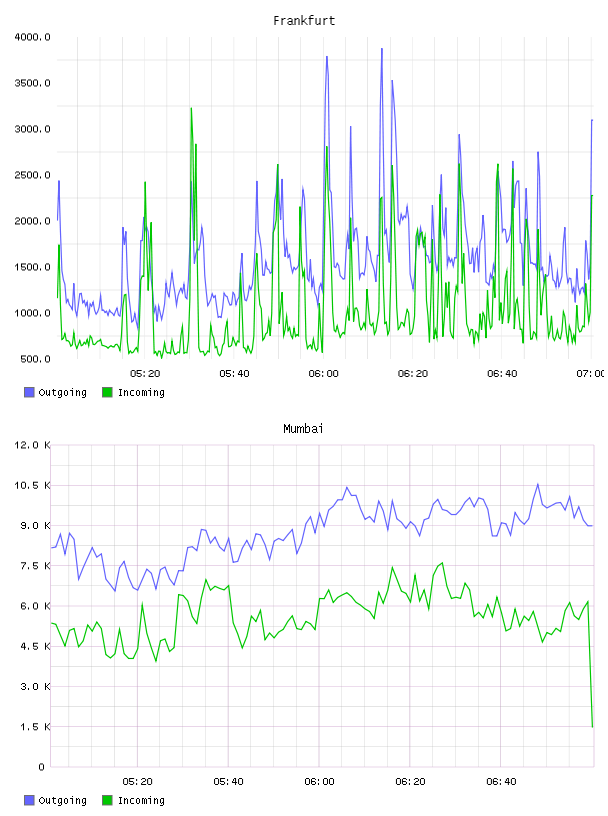Click the 06:20 time label under Mumbai chart
Screen dimensions: 608x816
tap(410, 782)
